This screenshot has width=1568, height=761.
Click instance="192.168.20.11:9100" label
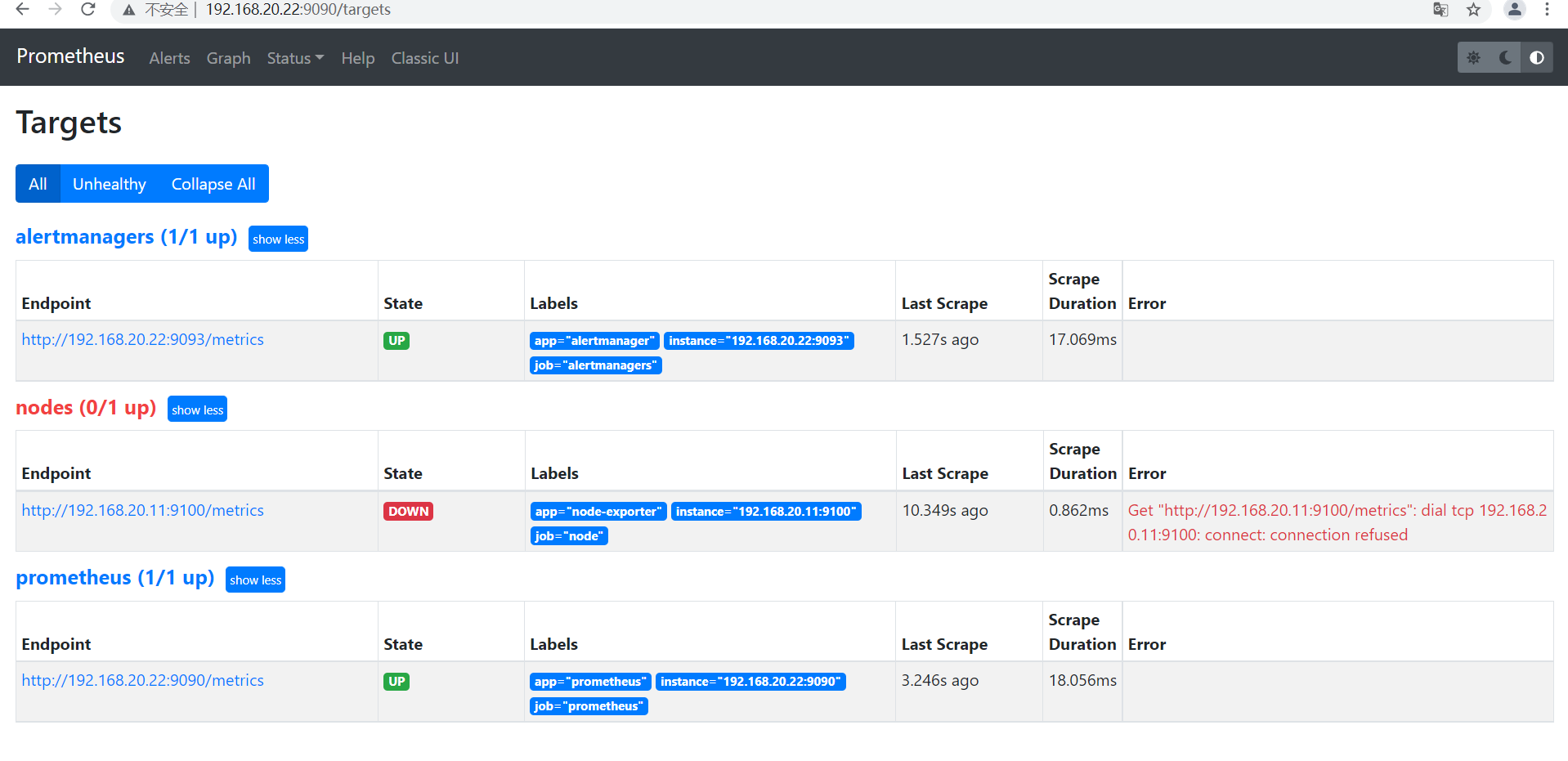pos(766,512)
